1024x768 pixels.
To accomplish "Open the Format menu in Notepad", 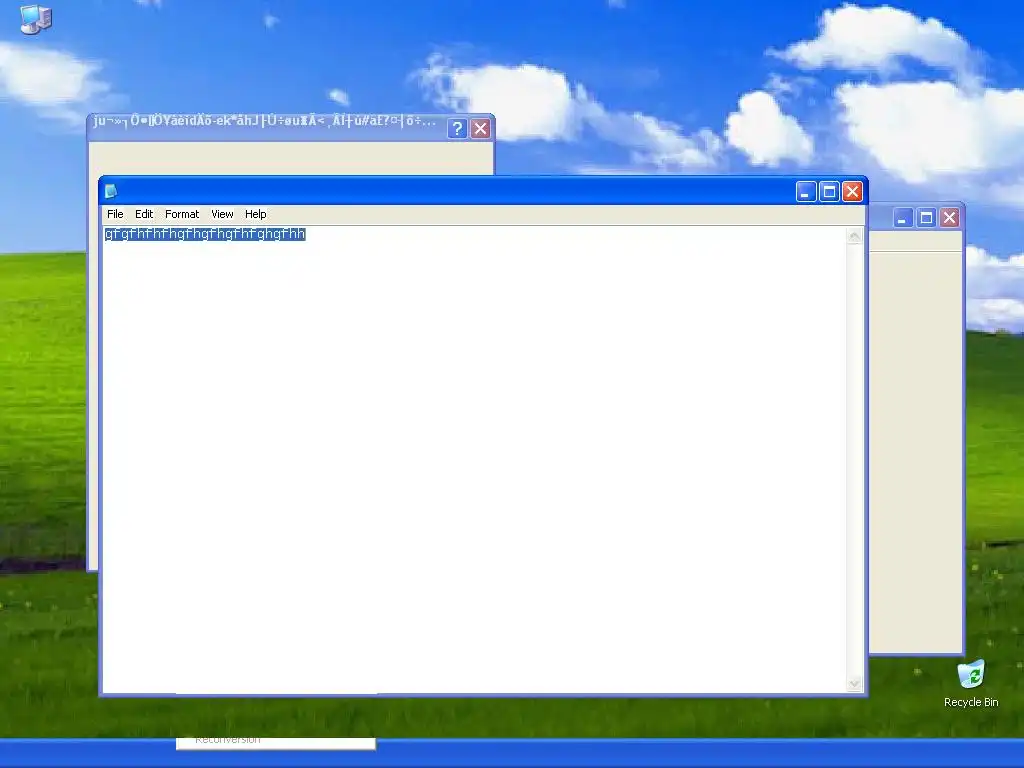I will click(x=182, y=214).
